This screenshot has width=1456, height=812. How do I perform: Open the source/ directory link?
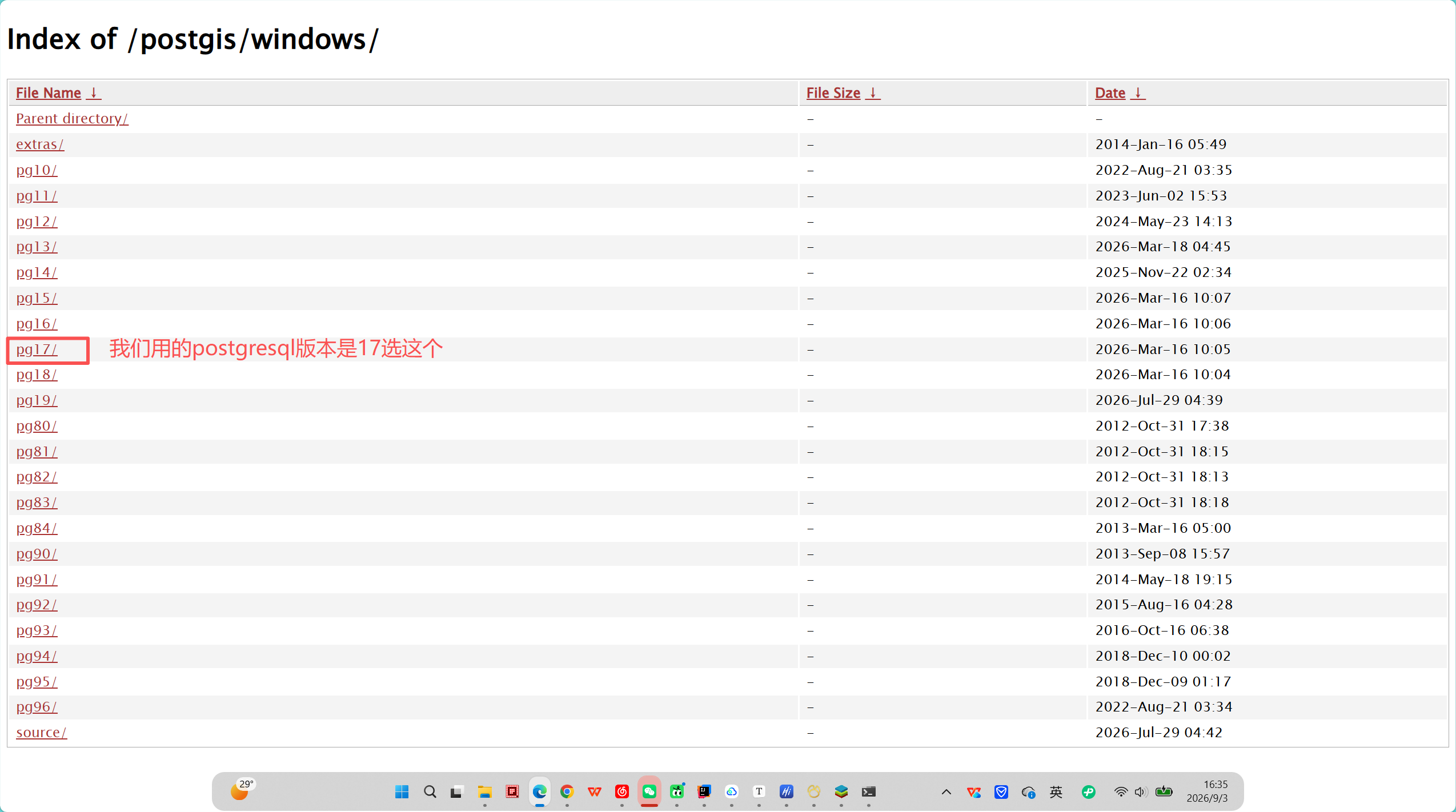41,732
